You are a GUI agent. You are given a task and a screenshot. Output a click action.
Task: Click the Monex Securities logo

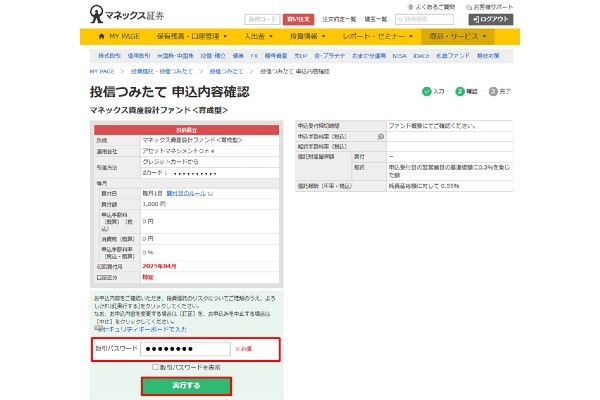tap(127, 15)
